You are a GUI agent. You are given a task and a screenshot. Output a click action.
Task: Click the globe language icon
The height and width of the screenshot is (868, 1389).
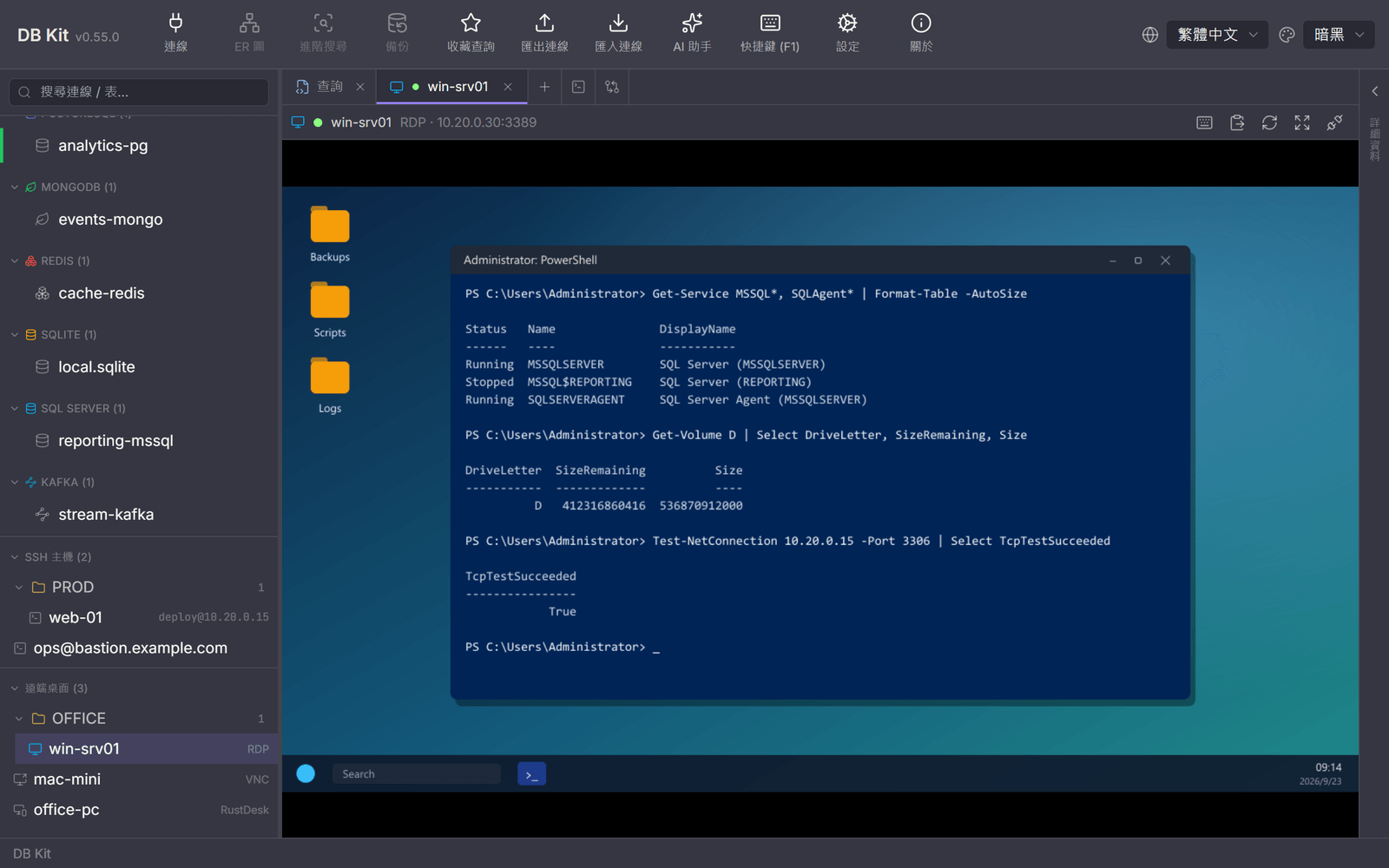pos(1150,35)
